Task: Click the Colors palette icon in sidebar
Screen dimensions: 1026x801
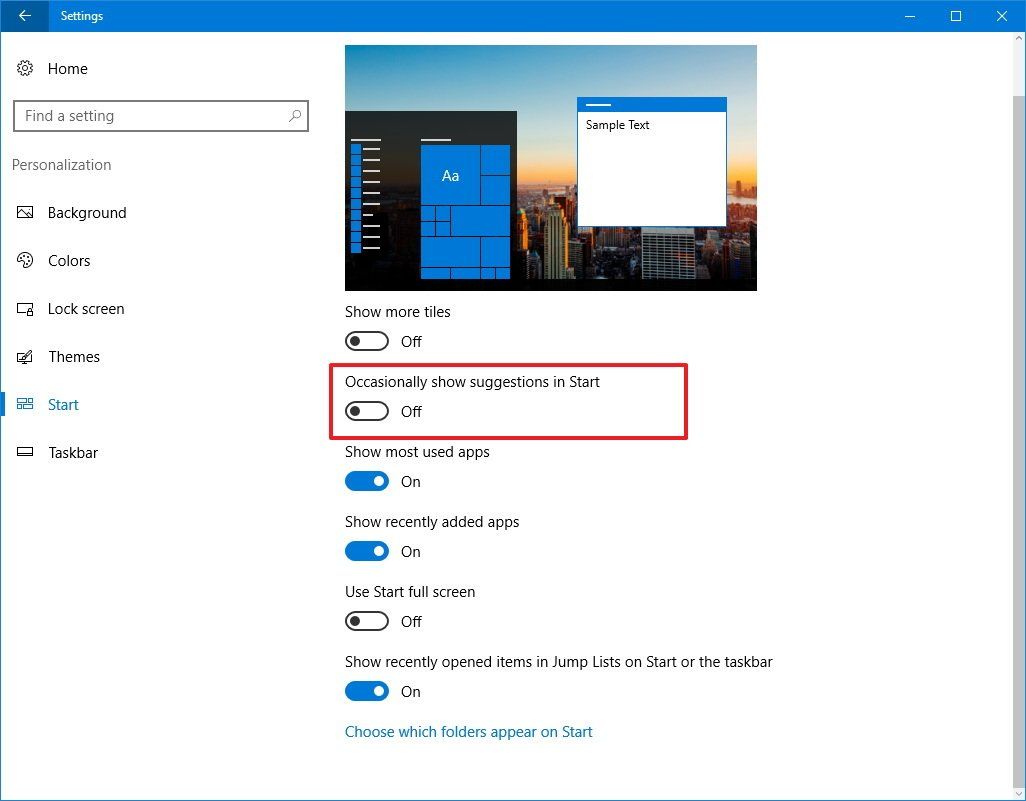Action: [25, 260]
